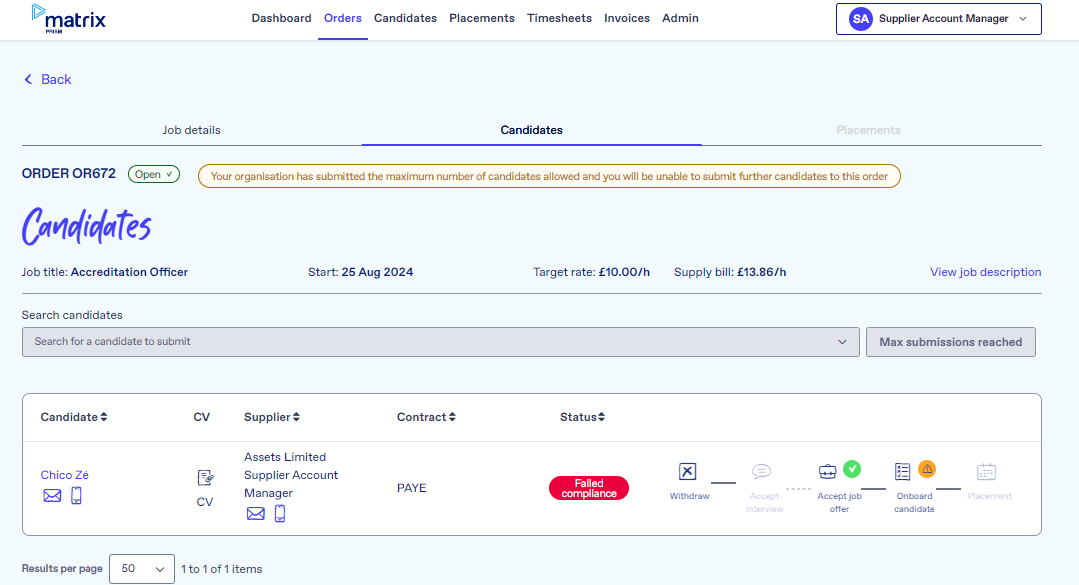1079x585 pixels.
Task: Click PAYE contract cell
Action: pos(412,488)
